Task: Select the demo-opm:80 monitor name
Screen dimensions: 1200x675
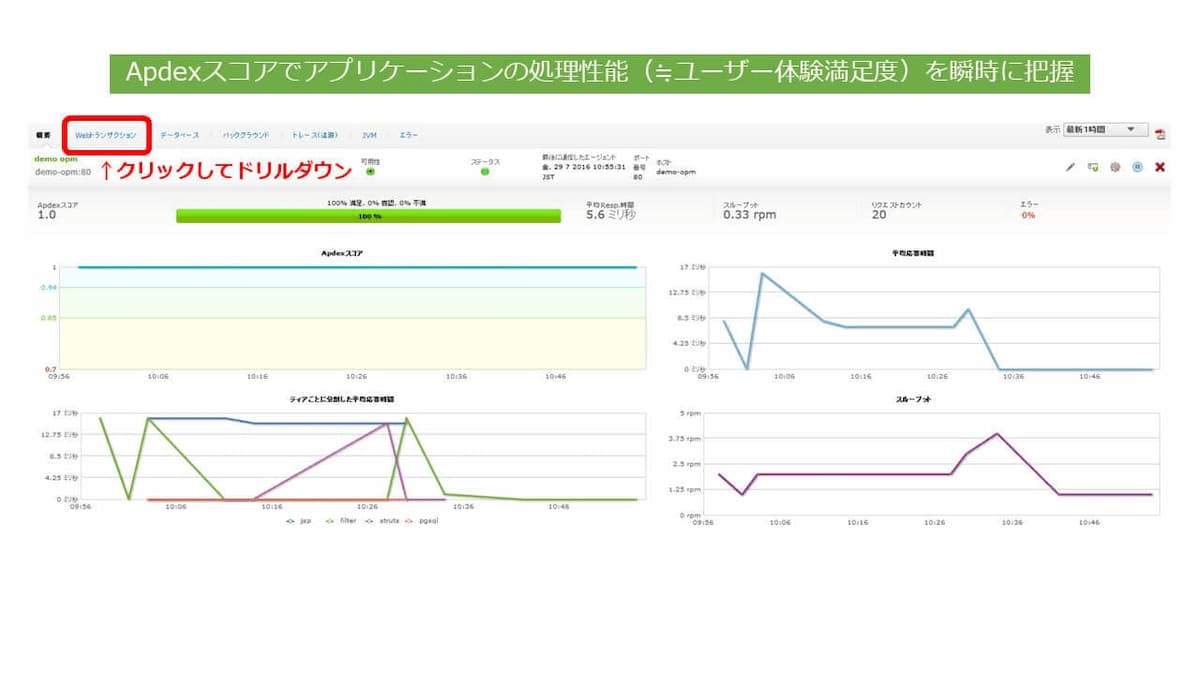Action: [53, 170]
